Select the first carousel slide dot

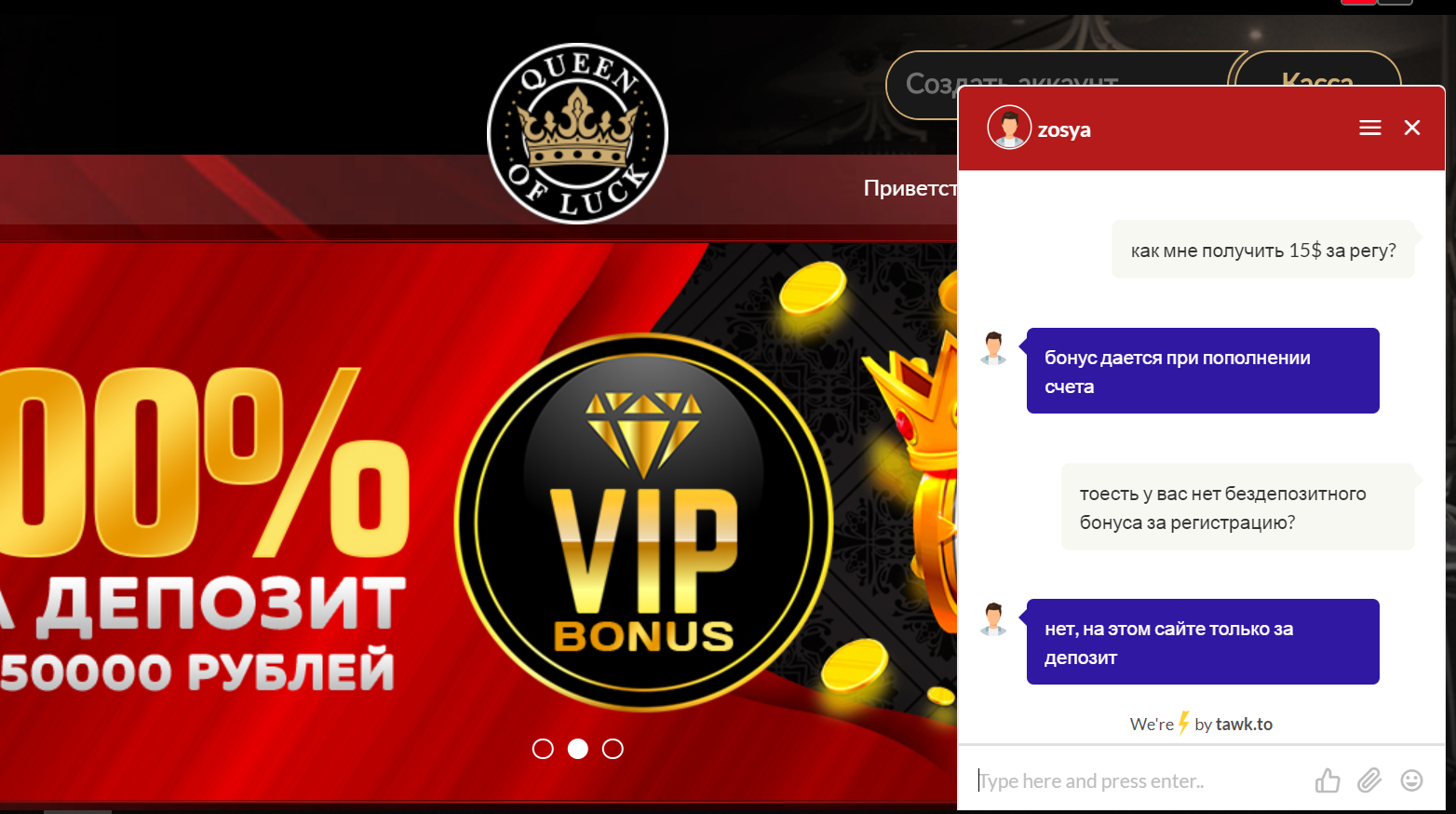543,749
